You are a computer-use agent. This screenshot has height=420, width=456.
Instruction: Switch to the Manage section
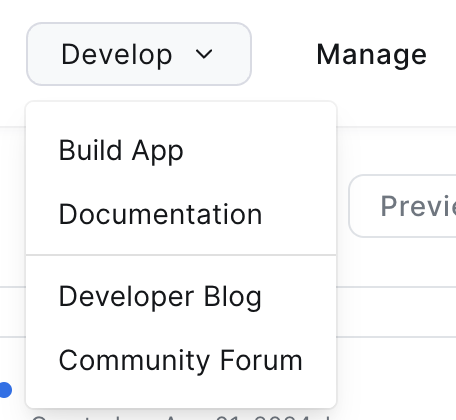click(x=371, y=55)
